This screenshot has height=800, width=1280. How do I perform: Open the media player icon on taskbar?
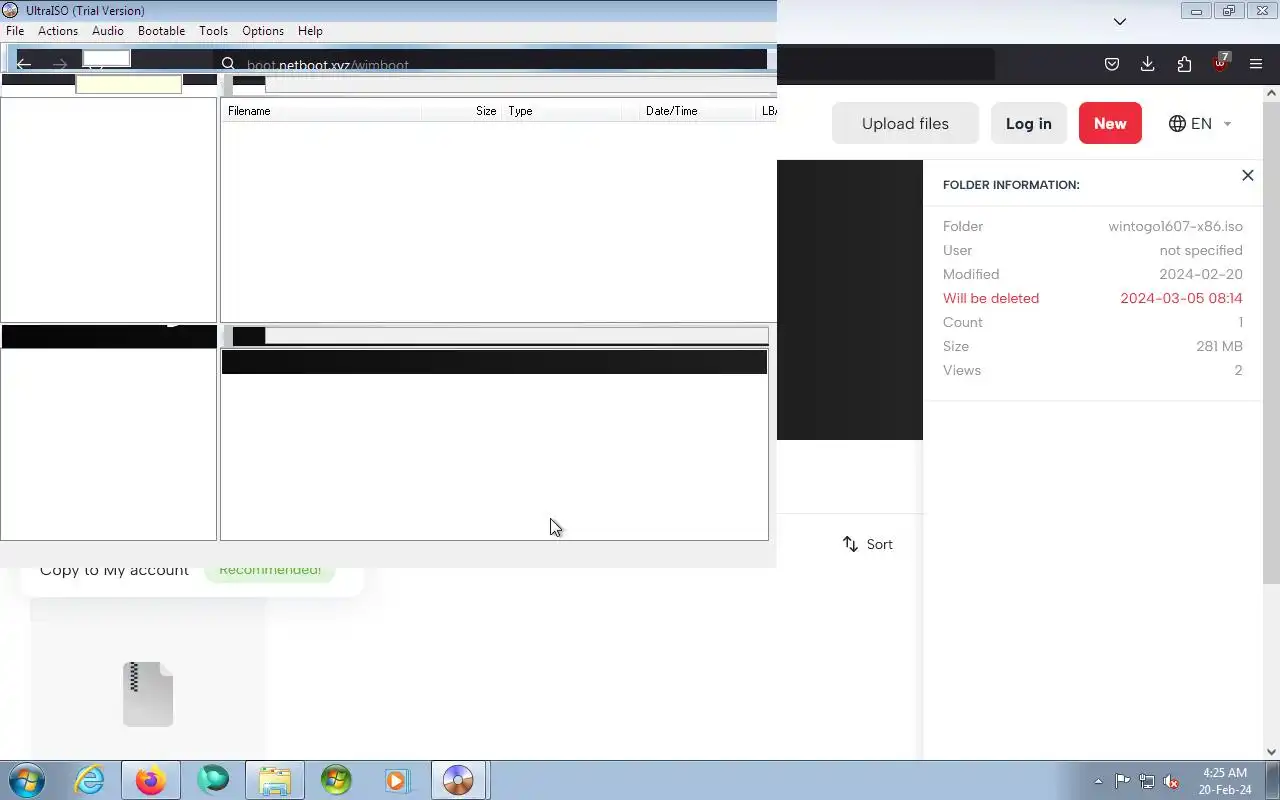point(397,780)
